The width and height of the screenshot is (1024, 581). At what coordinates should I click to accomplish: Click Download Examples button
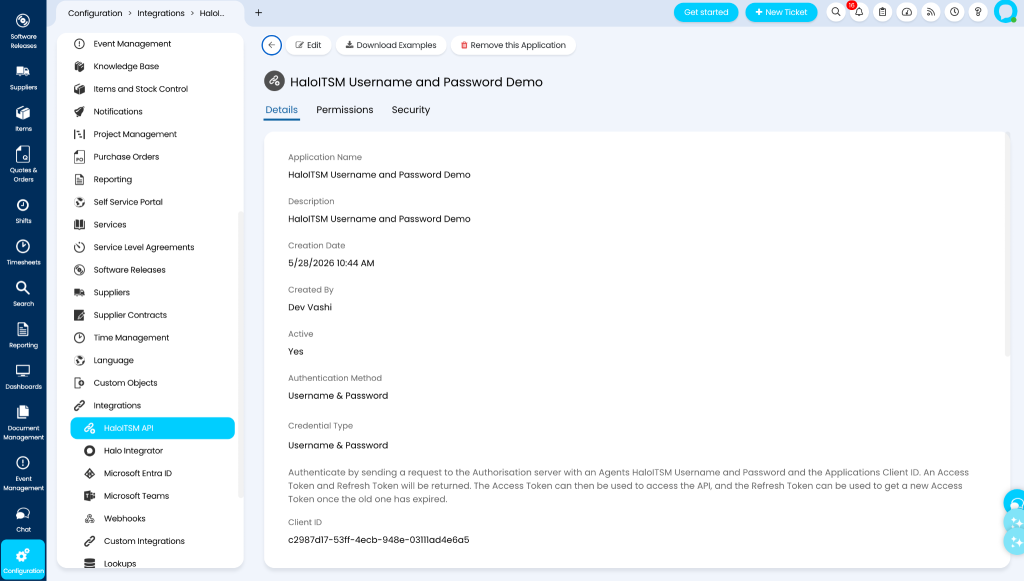point(391,45)
